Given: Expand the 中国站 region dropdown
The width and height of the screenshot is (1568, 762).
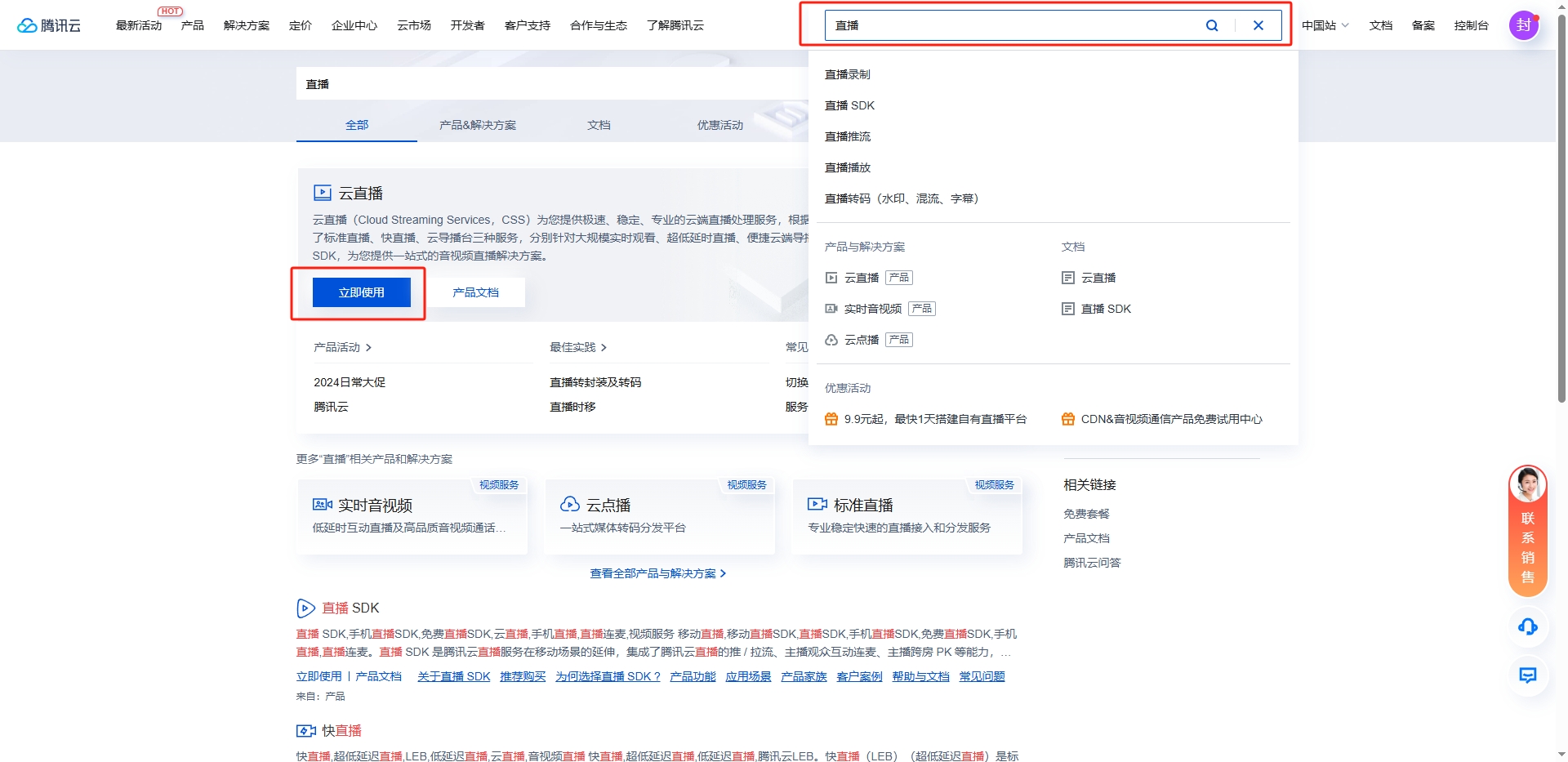Looking at the screenshot, I should [1325, 25].
